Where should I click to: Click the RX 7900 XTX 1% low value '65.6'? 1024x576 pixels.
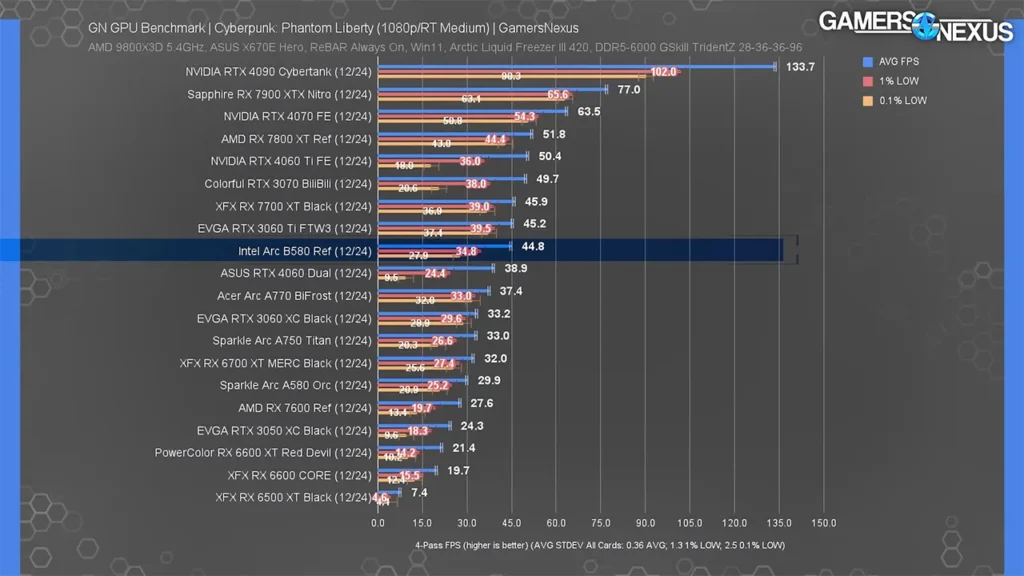click(558, 94)
